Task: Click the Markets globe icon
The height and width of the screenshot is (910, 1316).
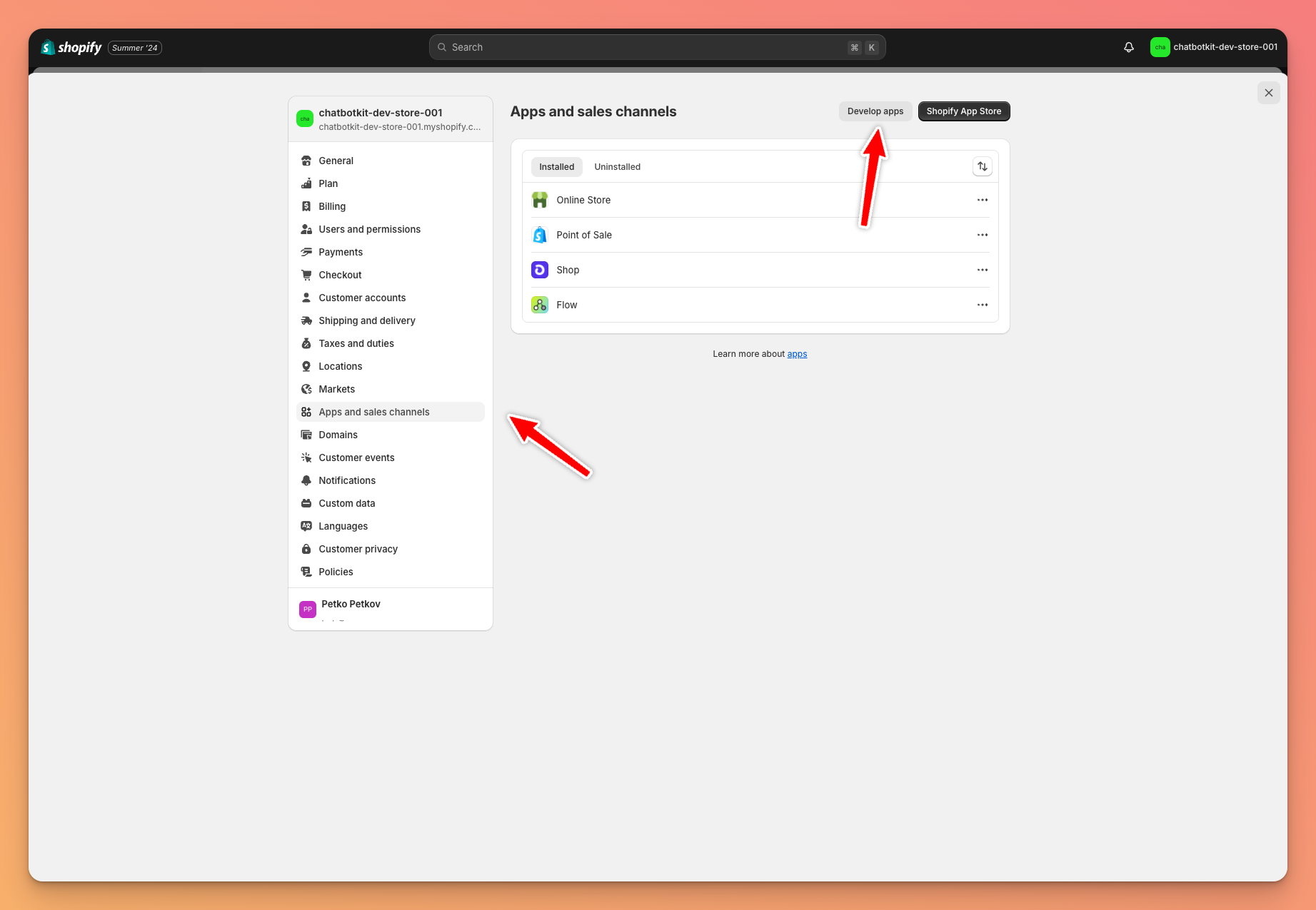Action: click(x=306, y=389)
